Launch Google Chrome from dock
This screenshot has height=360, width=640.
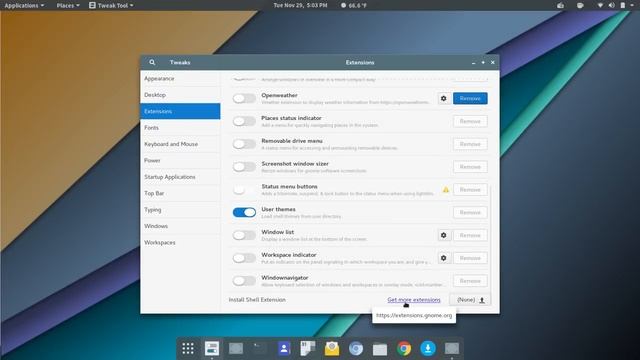(x=404, y=348)
